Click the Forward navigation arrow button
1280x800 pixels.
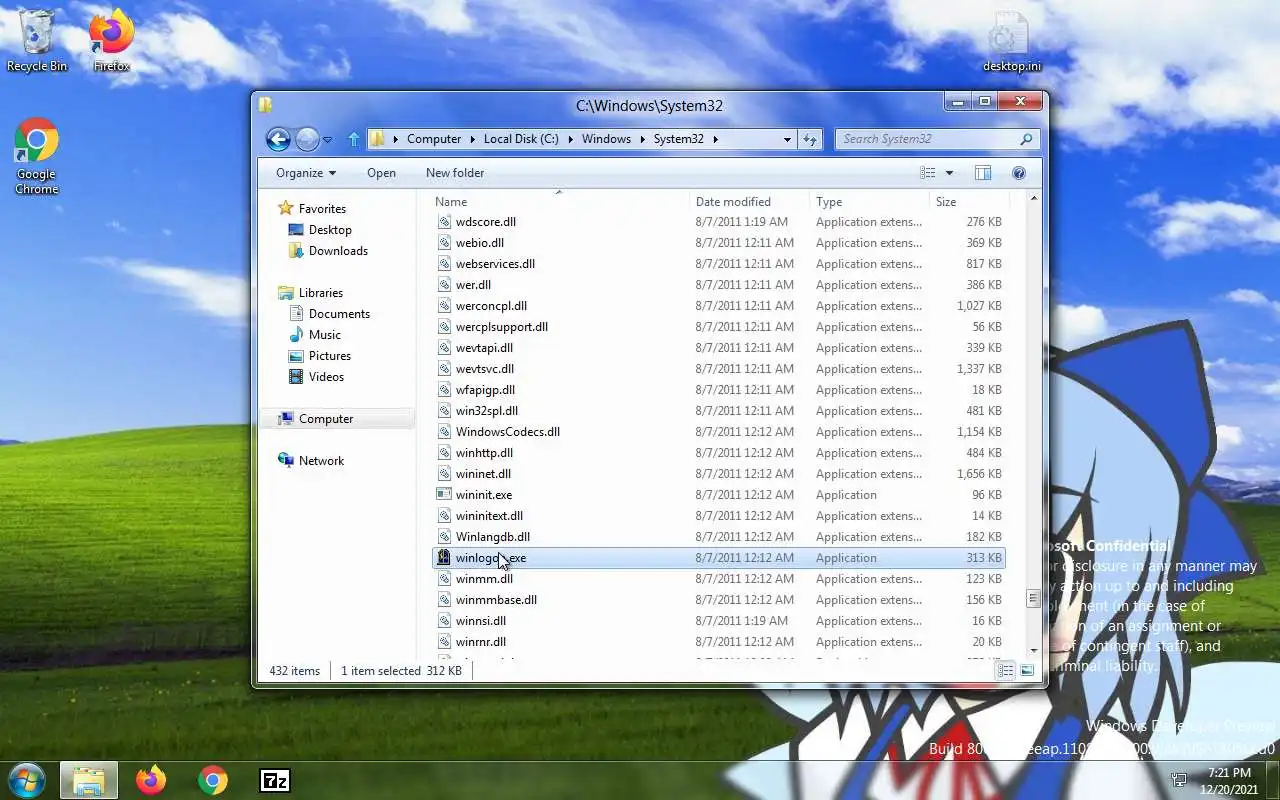click(307, 139)
